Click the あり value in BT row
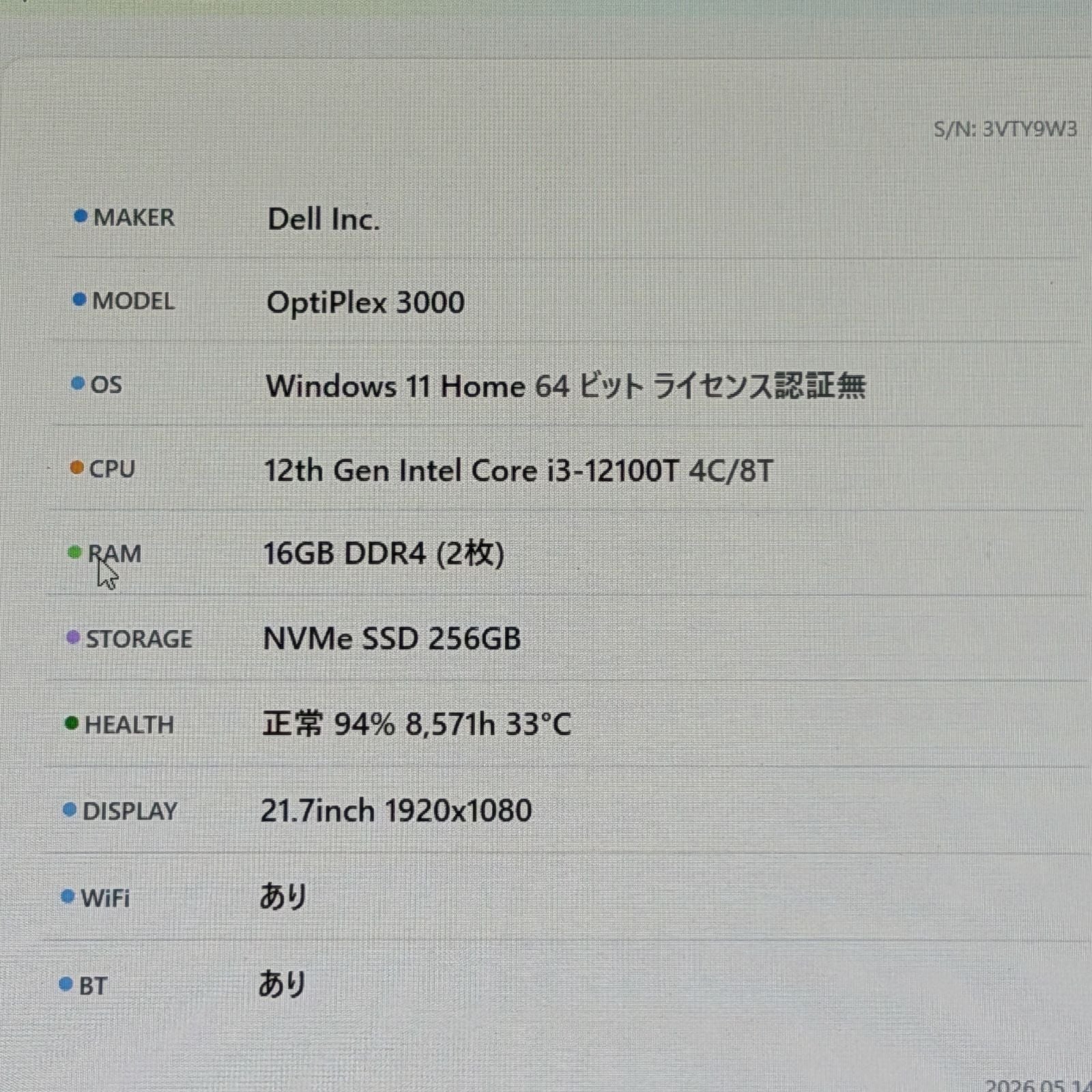The height and width of the screenshot is (1092, 1092). click(282, 985)
